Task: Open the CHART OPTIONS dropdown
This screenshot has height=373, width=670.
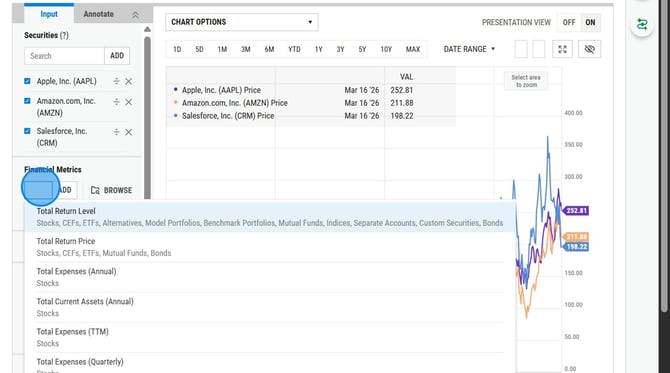Action: coord(242,22)
